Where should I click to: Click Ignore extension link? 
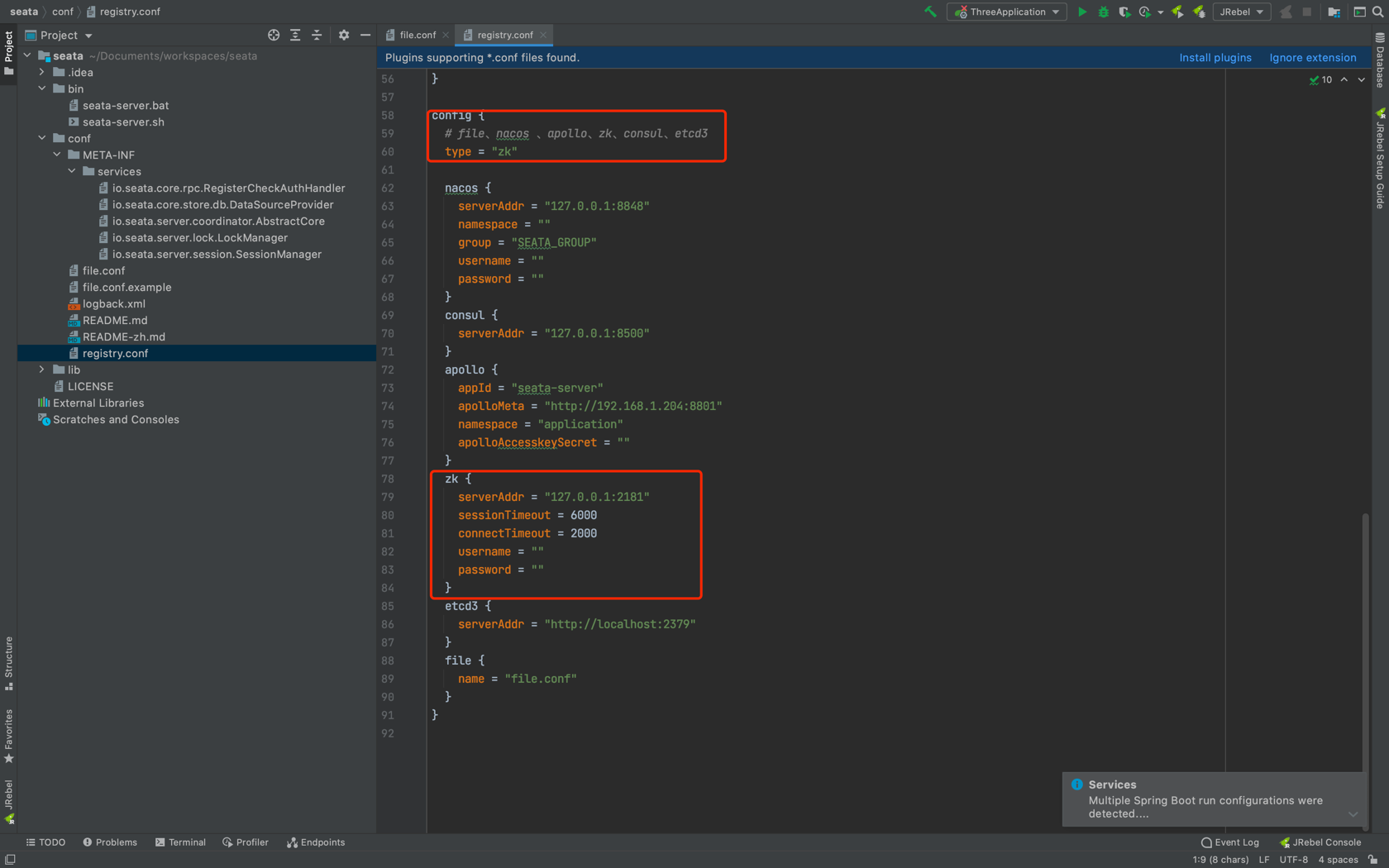tap(1313, 58)
